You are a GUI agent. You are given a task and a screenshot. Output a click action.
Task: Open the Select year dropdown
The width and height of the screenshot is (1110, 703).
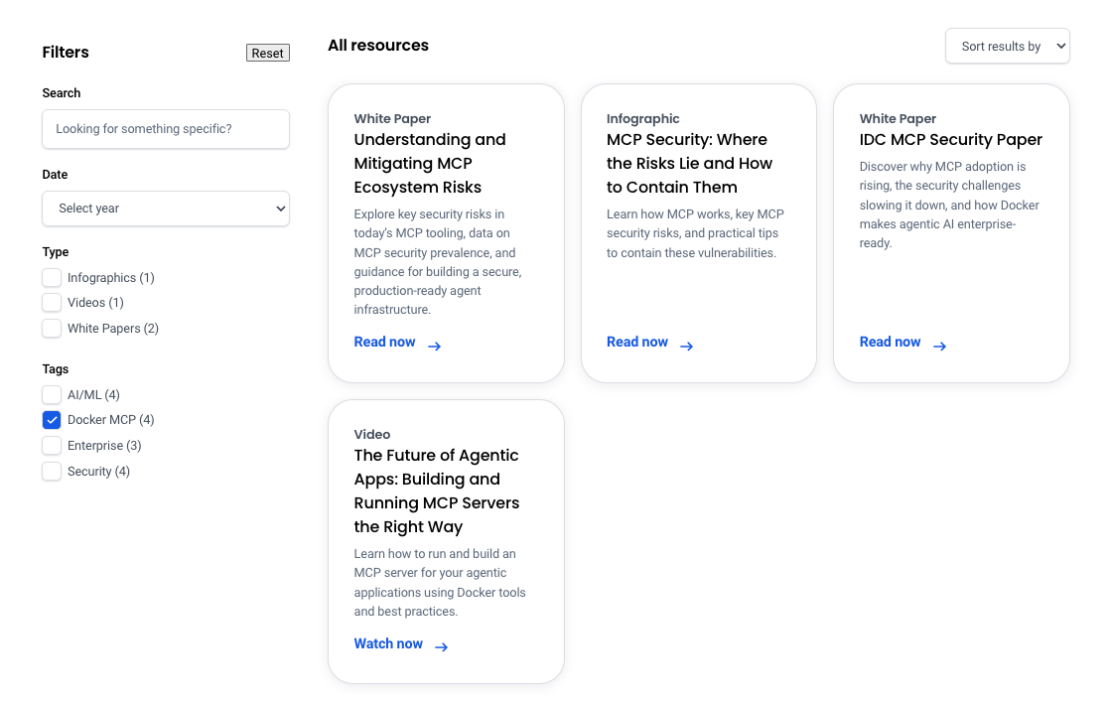click(166, 208)
